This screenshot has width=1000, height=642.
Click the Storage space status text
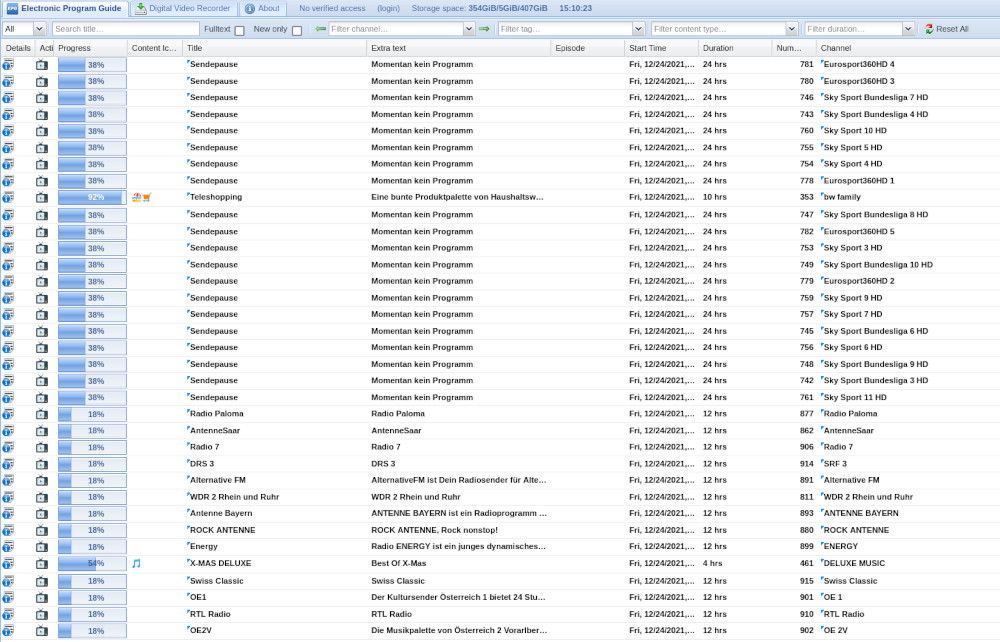[480, 9]
